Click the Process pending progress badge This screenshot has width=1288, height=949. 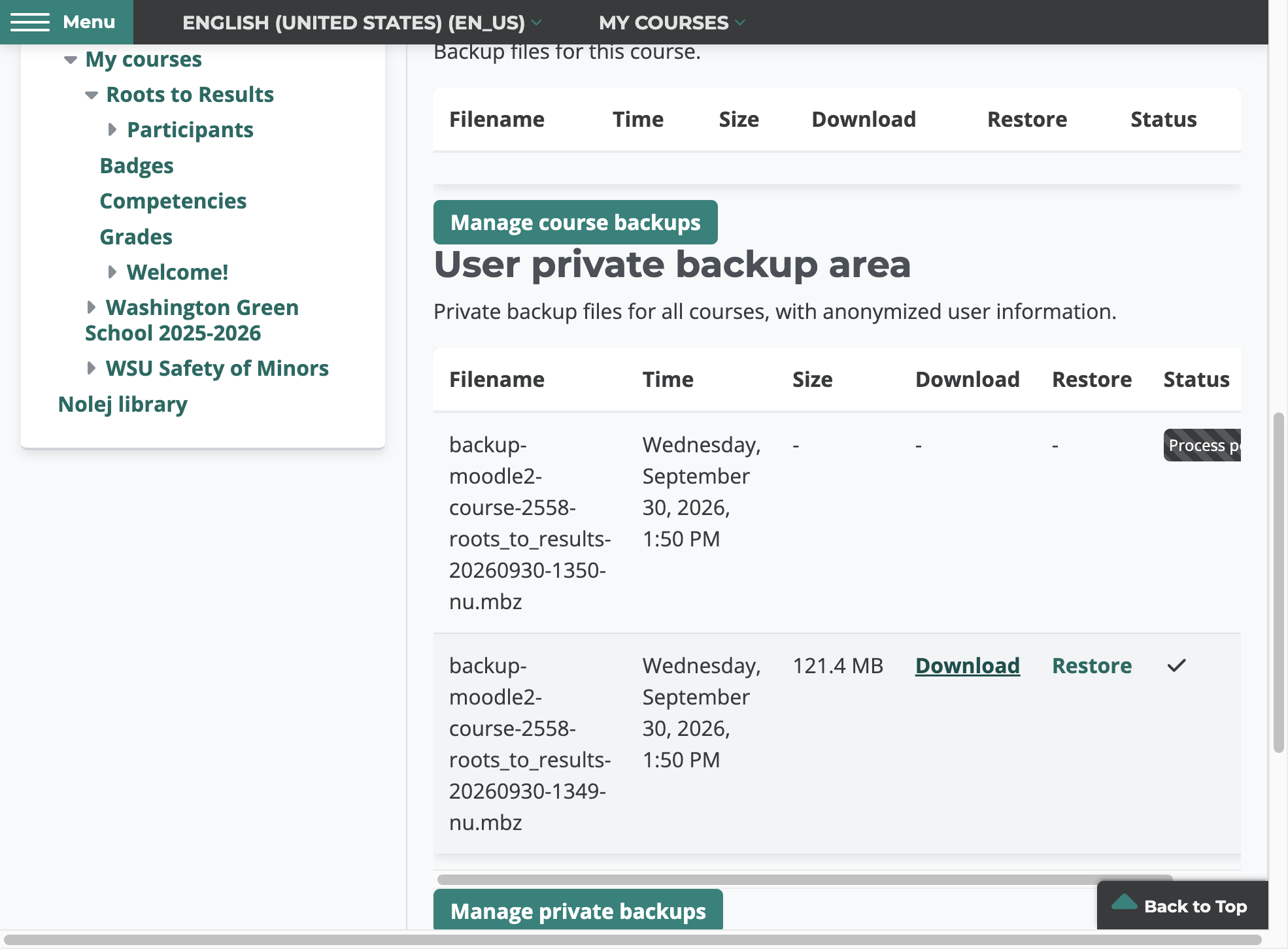(x=1202, y=445)
